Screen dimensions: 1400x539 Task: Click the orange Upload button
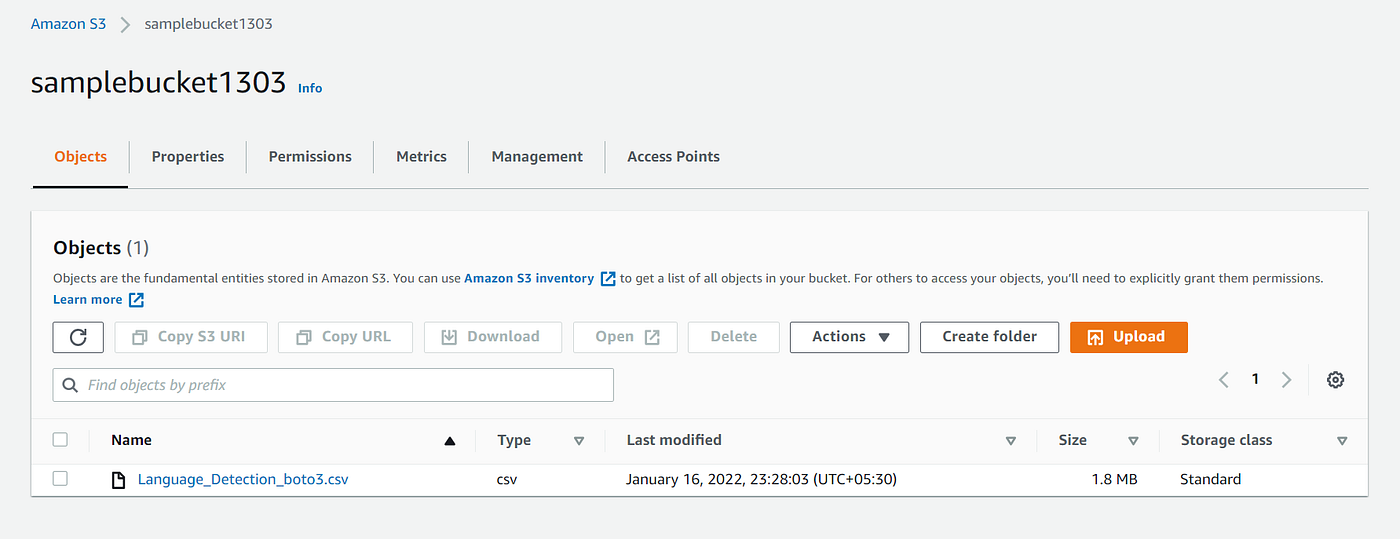coord(1129,337)
